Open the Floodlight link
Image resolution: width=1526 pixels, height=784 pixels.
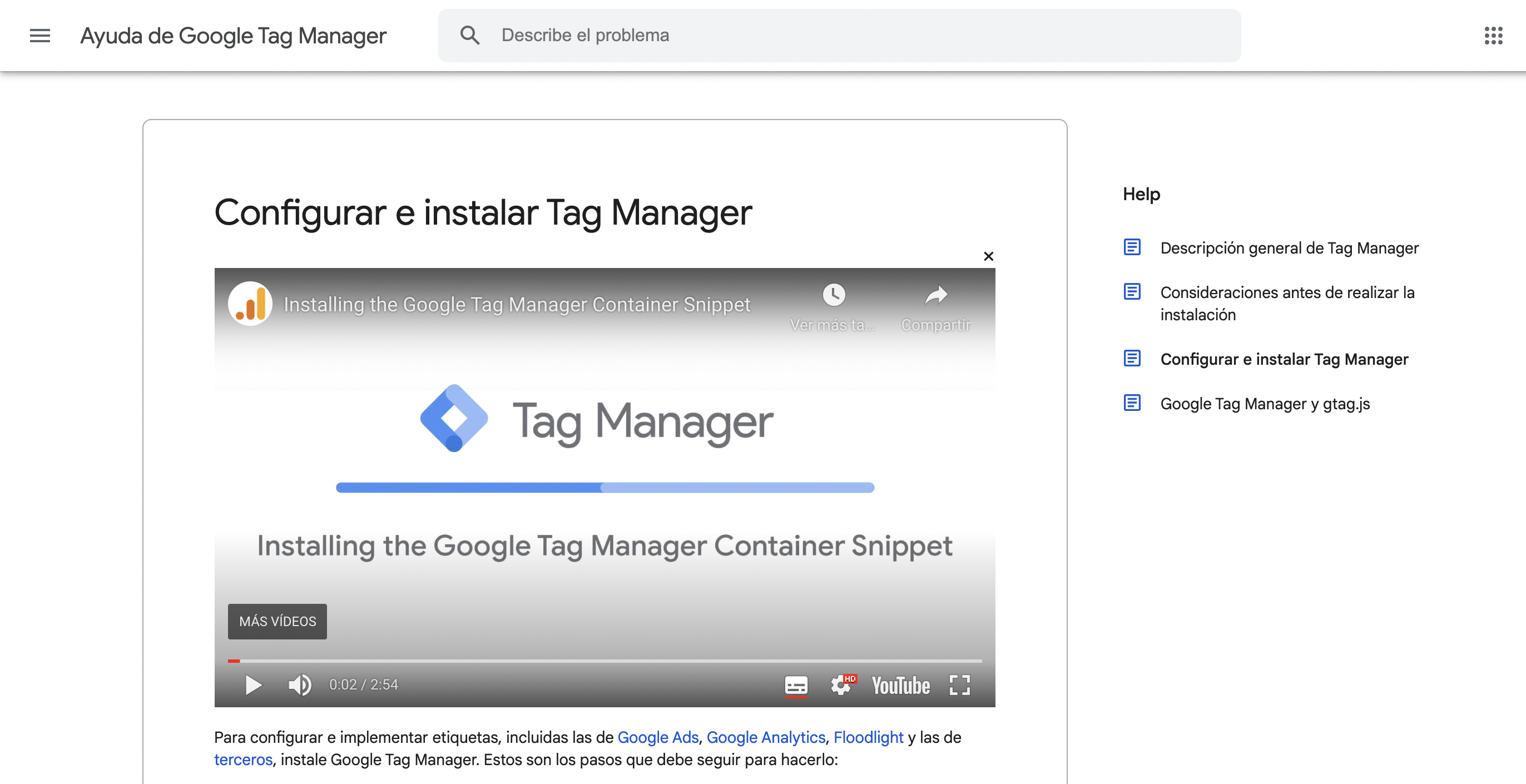(868, 737)
